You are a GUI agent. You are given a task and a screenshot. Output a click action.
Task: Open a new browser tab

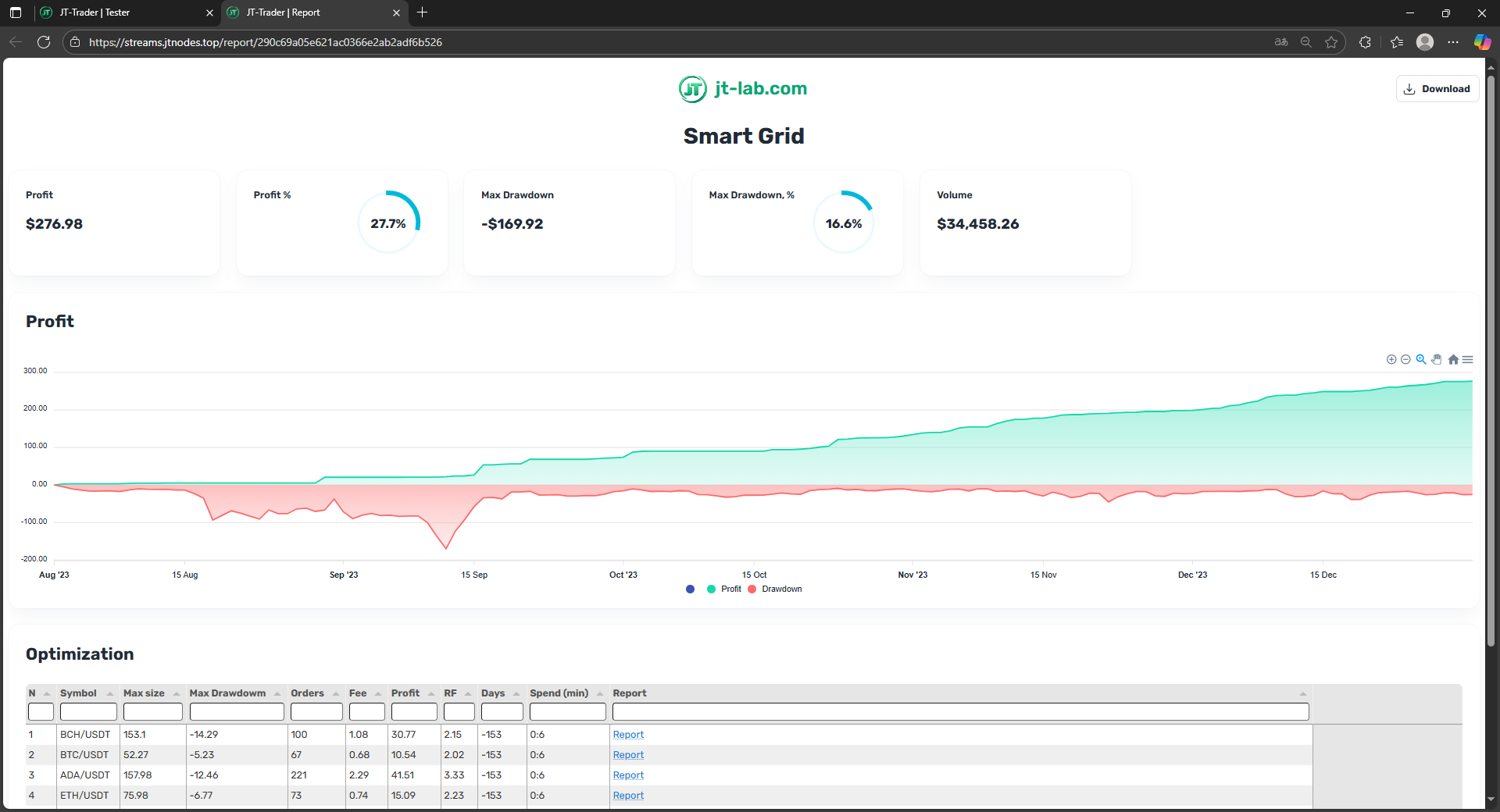point(423,12)
